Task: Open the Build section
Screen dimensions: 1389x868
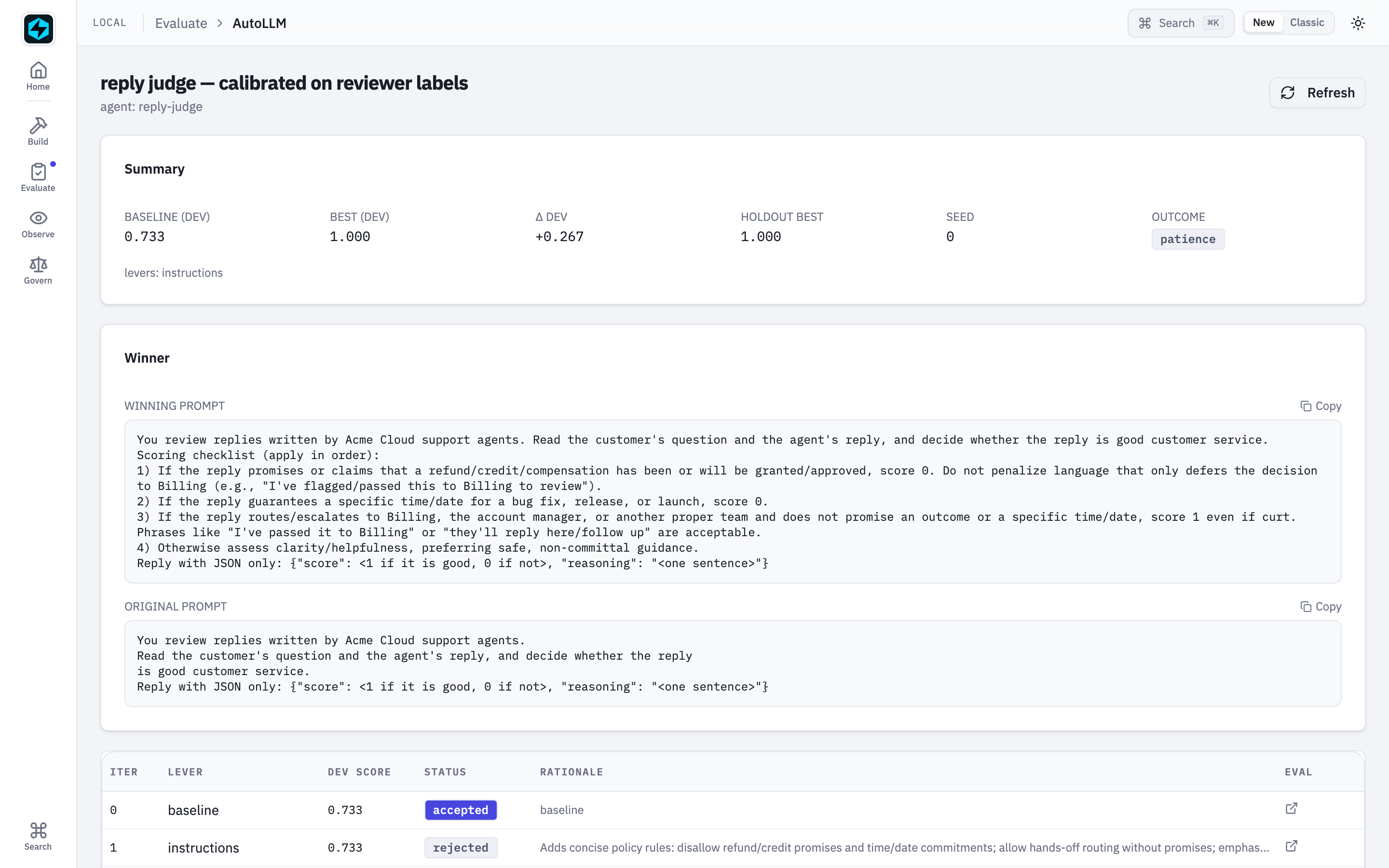Action: (x=38, y=132)
